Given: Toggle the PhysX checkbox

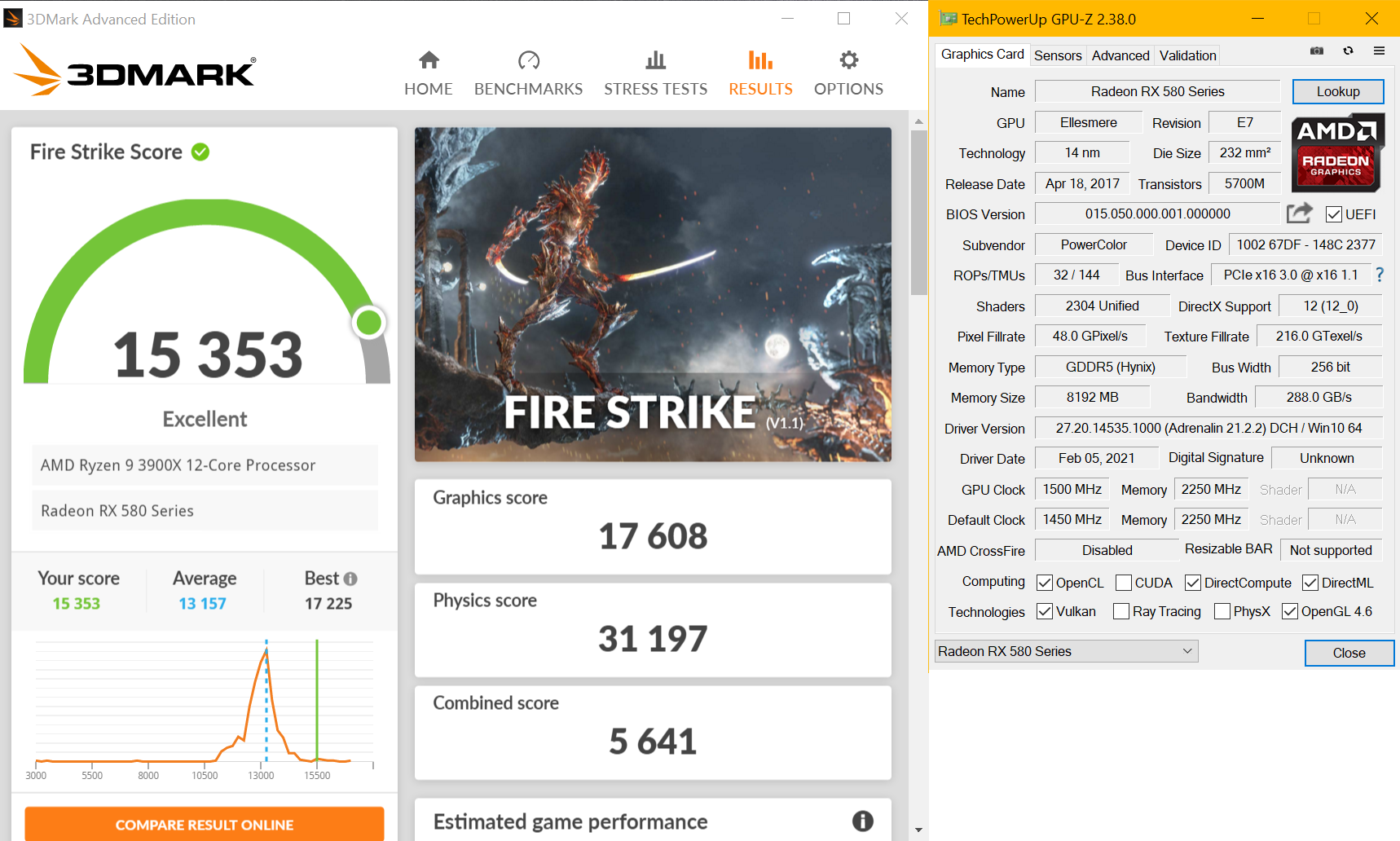Looking at the screenshot, I should click(1222, 611).
